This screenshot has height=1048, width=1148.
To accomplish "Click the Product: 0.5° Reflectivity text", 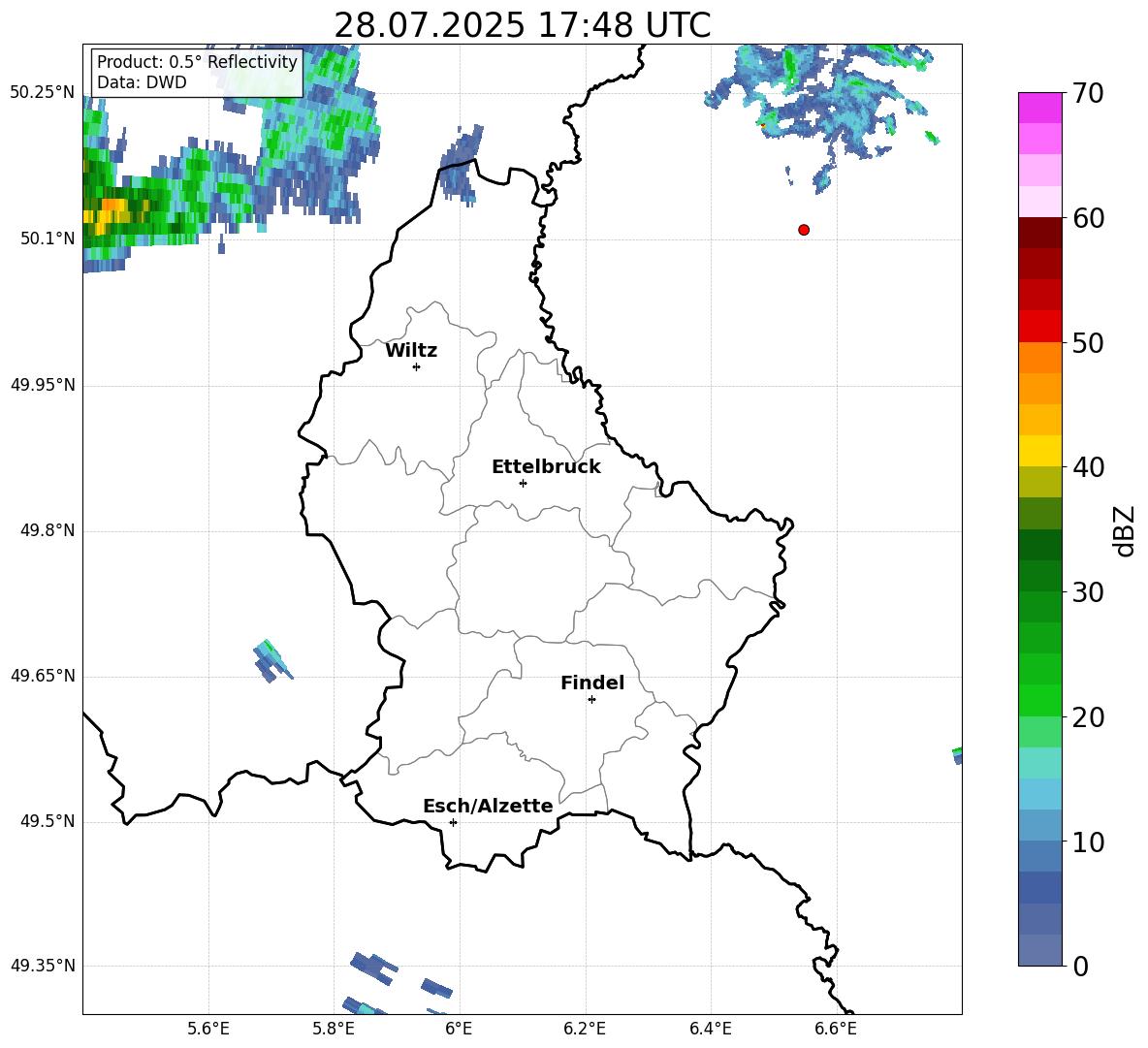I will point(197,61).
